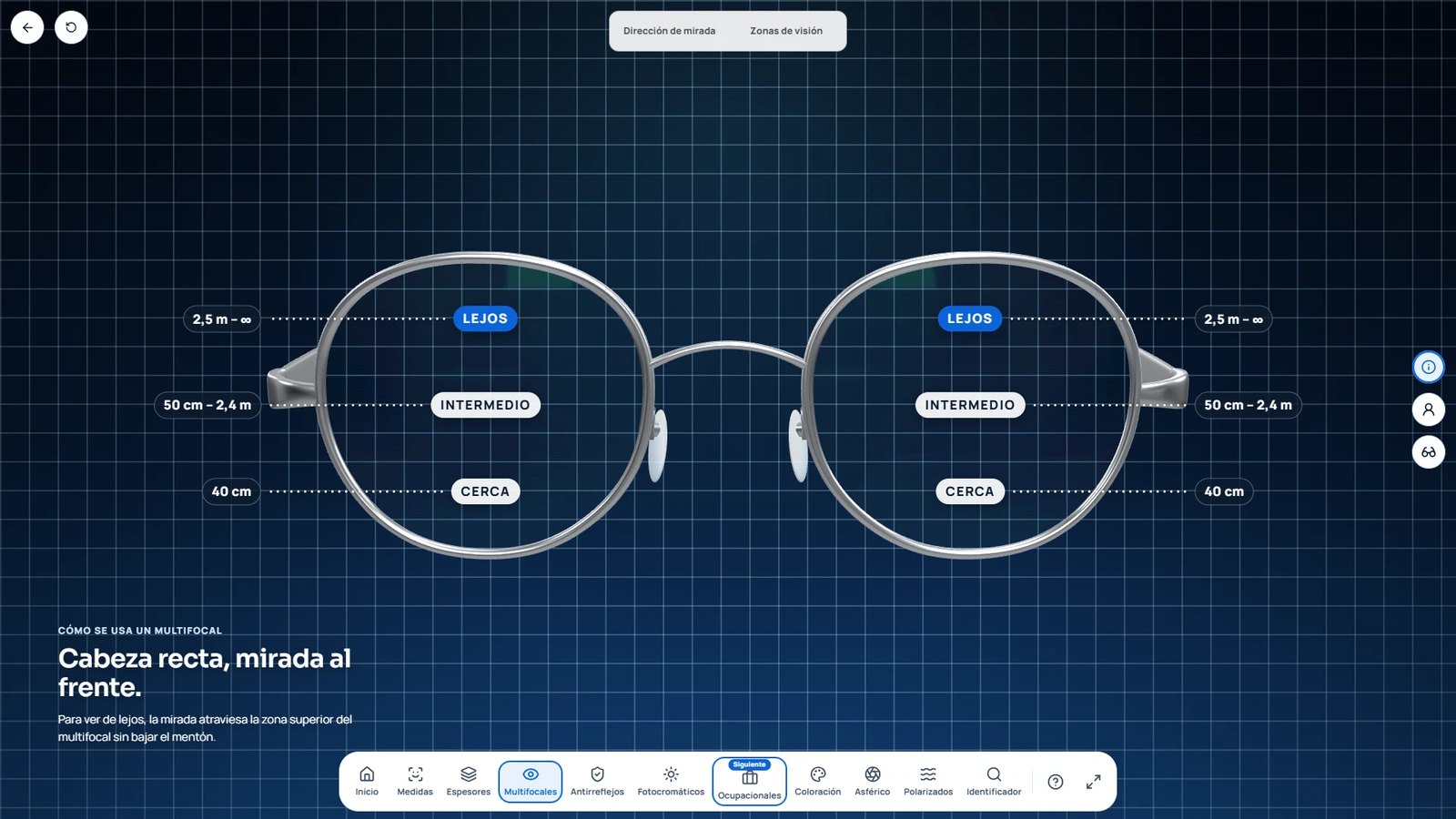Open the Fotocromáticos sun icon section

671,782
